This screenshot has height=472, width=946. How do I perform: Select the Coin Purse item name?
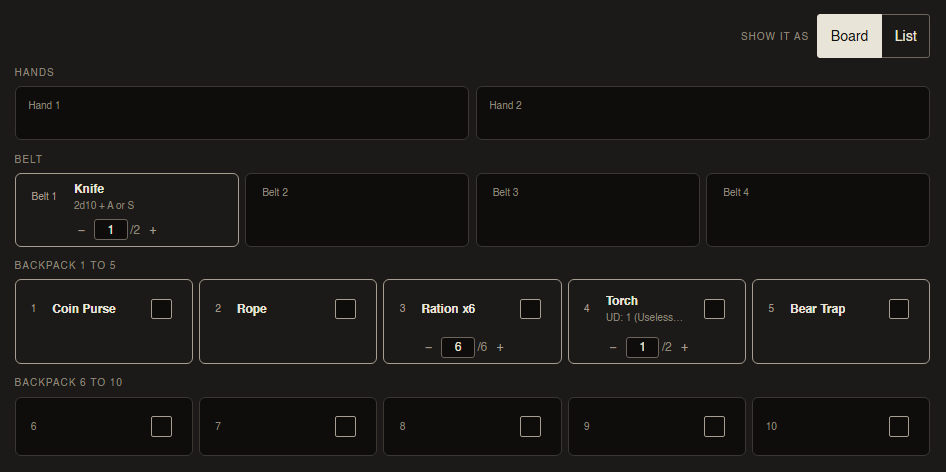pyautogui.click(x=84, y=309)
